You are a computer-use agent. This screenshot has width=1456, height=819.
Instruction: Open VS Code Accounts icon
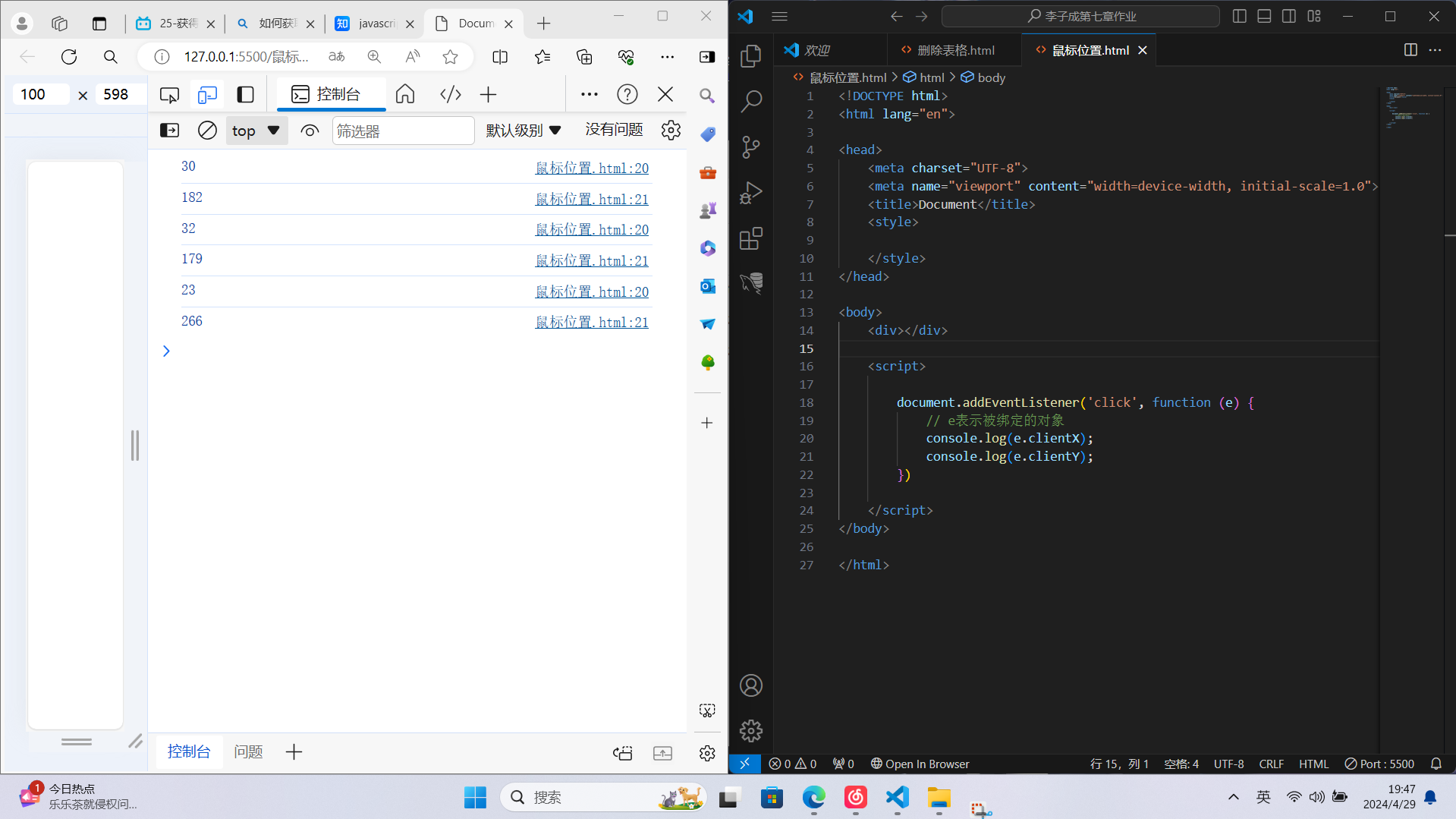[x=750, y=685]
